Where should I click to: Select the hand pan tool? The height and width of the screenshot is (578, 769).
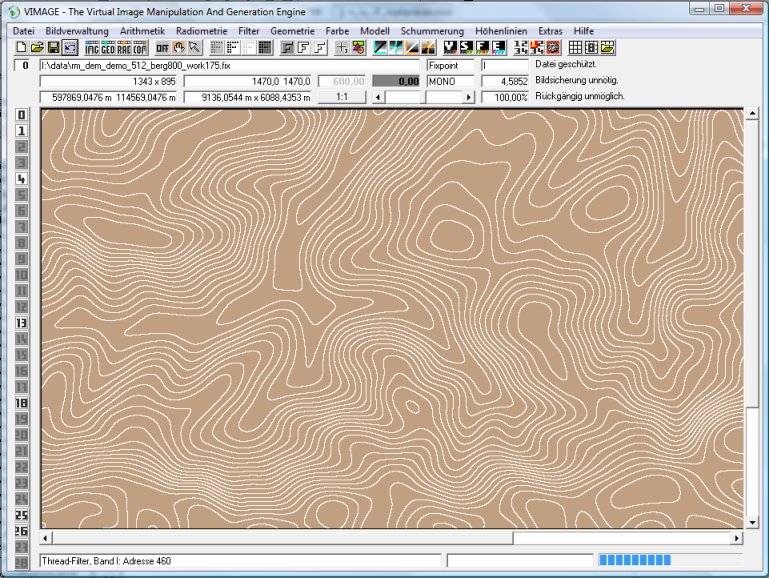tap(180, 47)
